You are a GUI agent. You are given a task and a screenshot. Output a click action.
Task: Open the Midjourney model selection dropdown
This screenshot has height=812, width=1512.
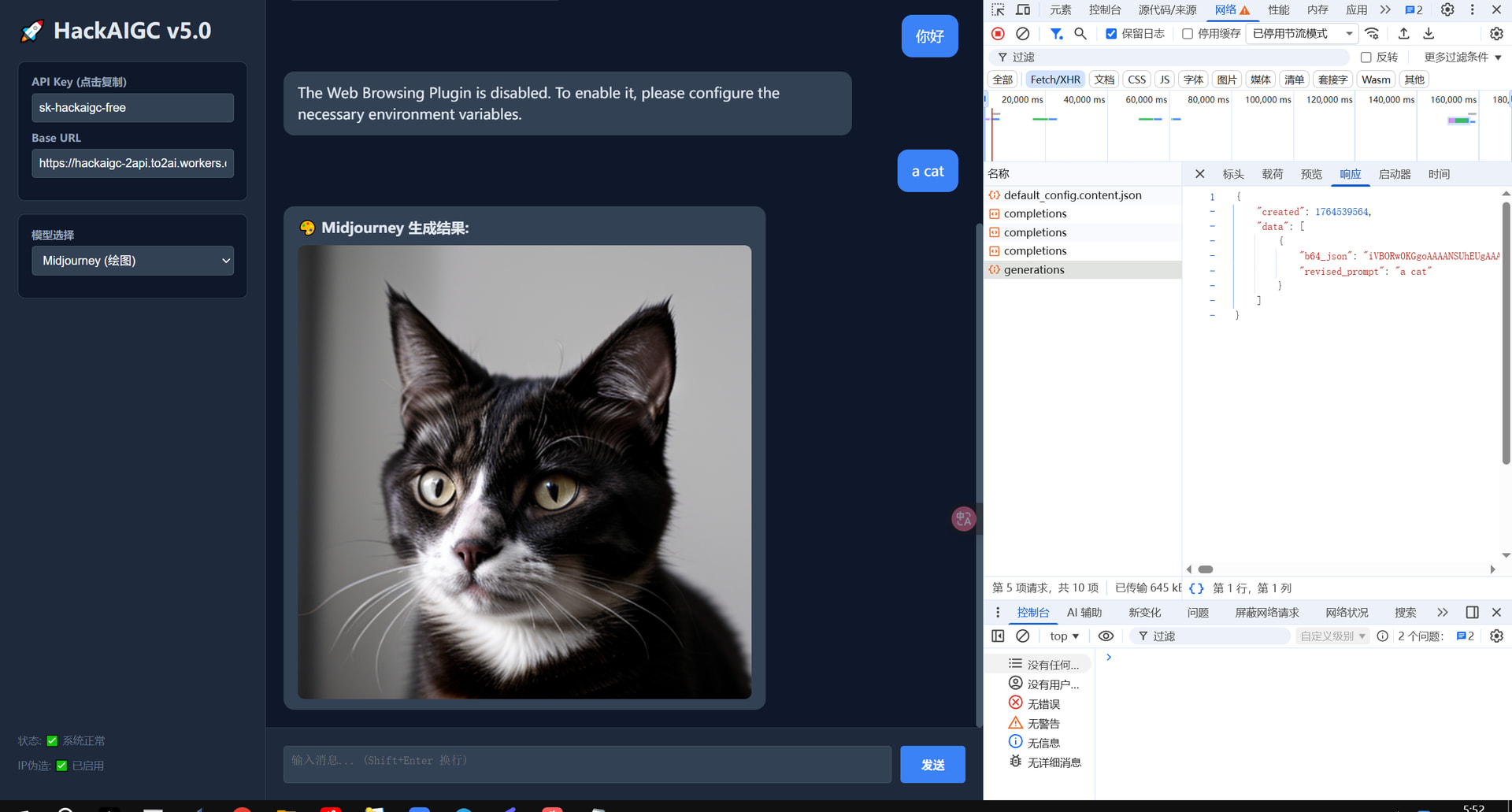point(132,261)
